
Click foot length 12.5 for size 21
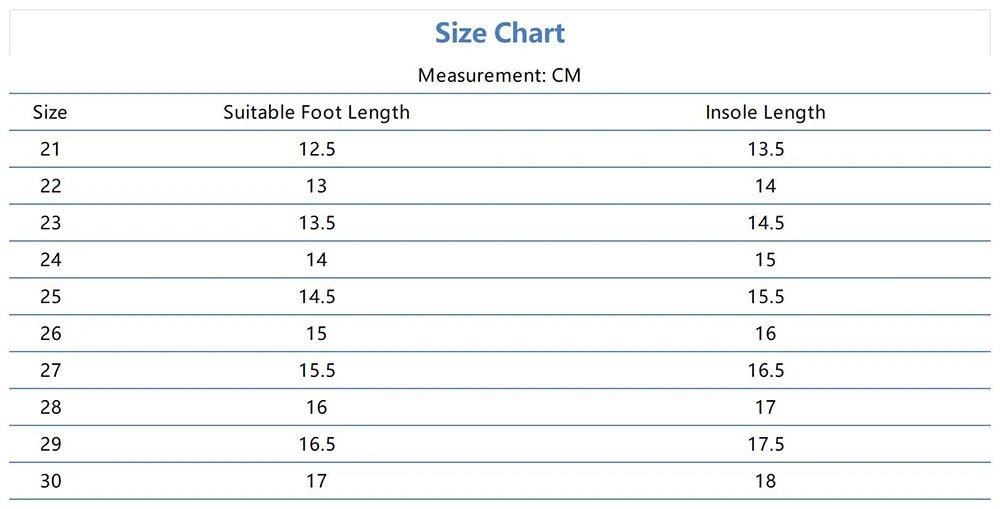[x=316, y=149]
